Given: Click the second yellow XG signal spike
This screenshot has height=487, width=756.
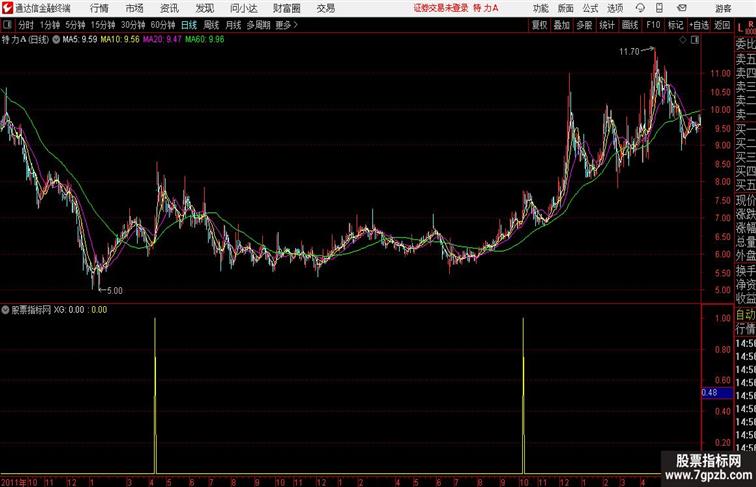Looking at the screenshot, I should click(x=523, y=395).
